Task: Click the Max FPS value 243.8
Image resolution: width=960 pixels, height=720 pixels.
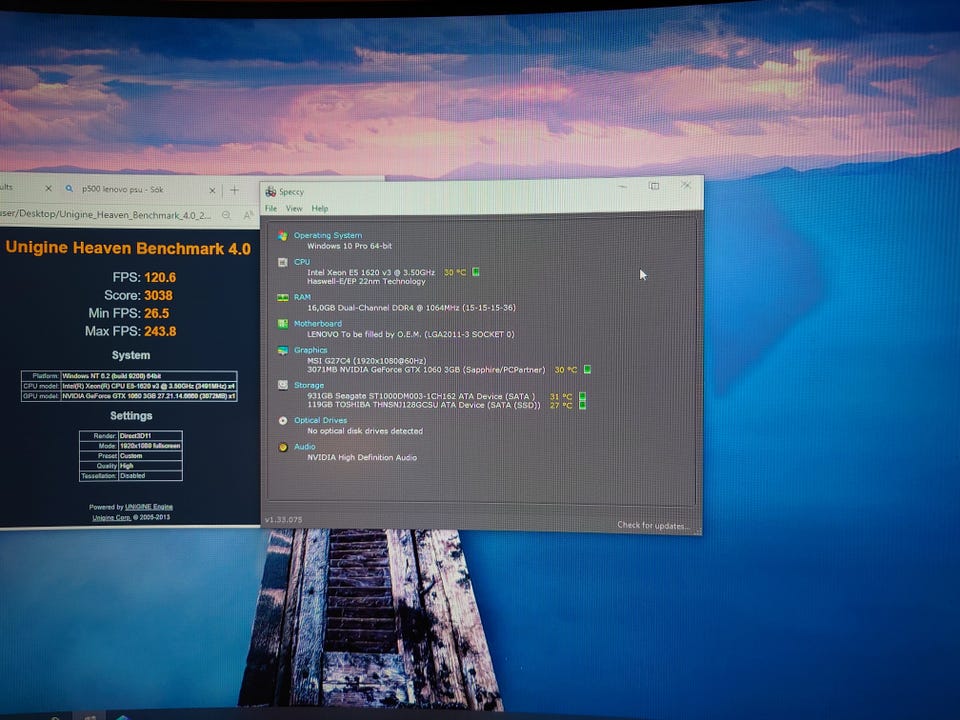Action: pyautogui.click(x=160, y=331)
